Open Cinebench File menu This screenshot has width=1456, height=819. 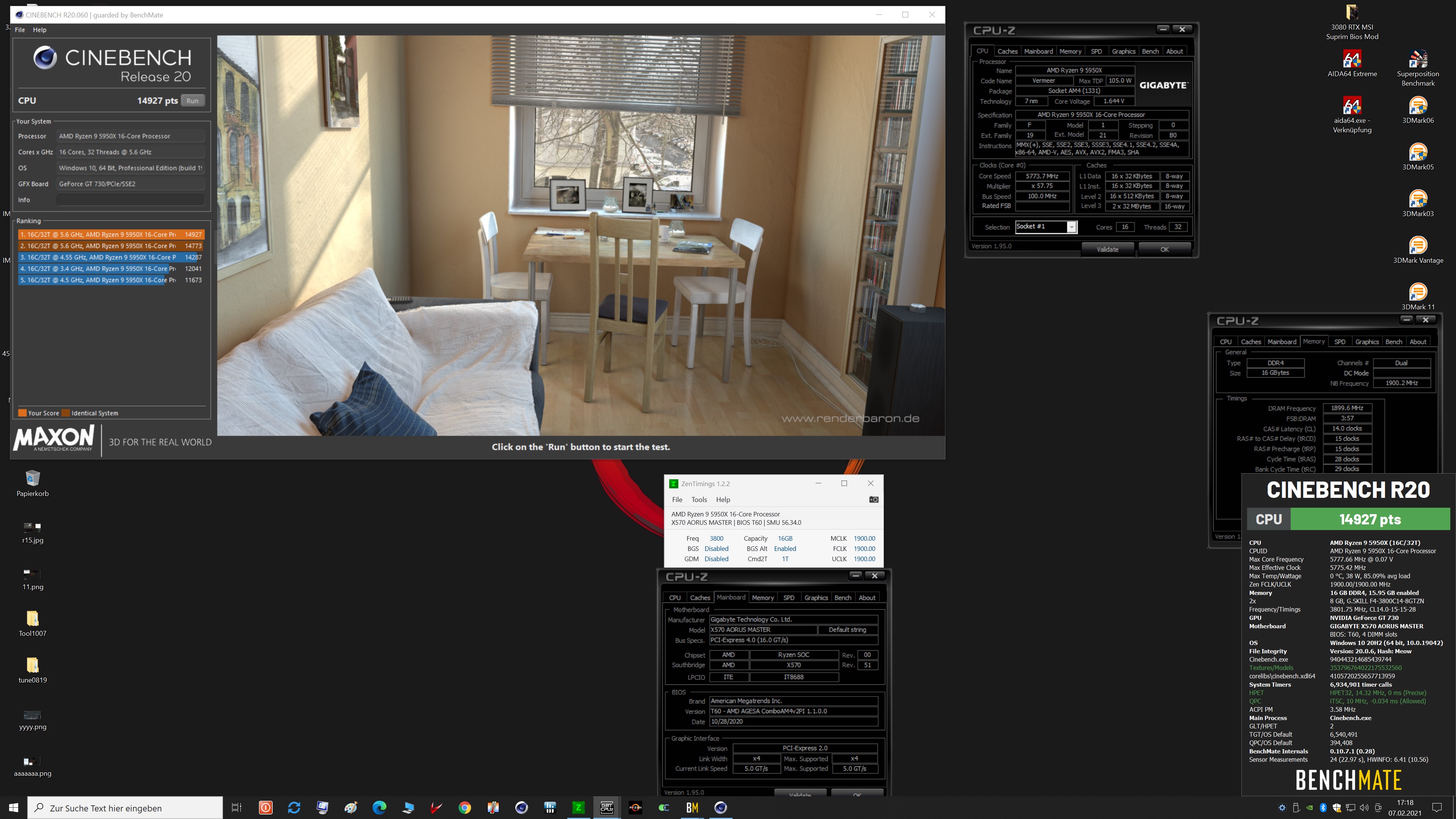point(20,30)
